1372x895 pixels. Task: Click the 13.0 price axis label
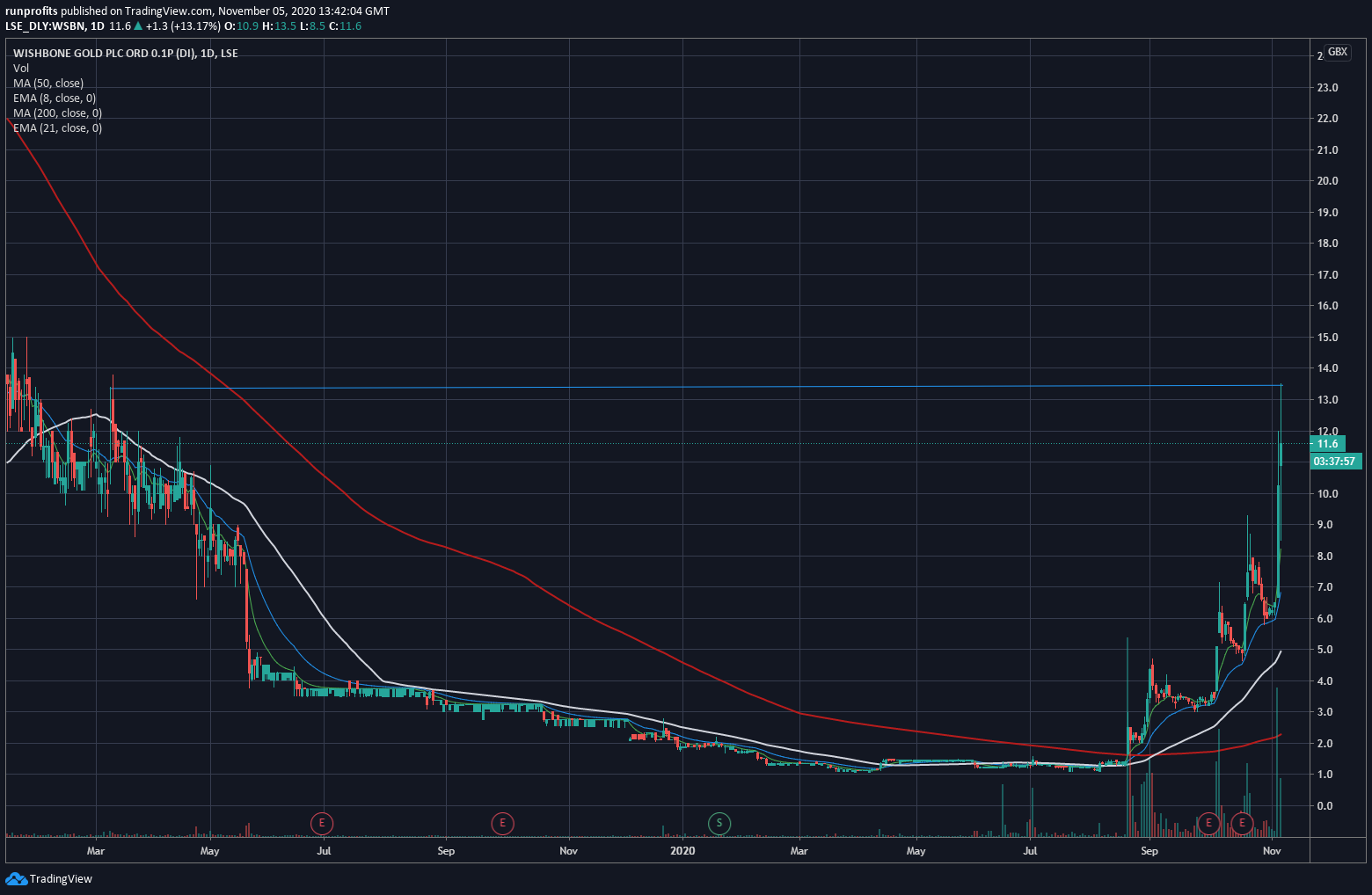pyautogui.click(x=1327, y=400)
